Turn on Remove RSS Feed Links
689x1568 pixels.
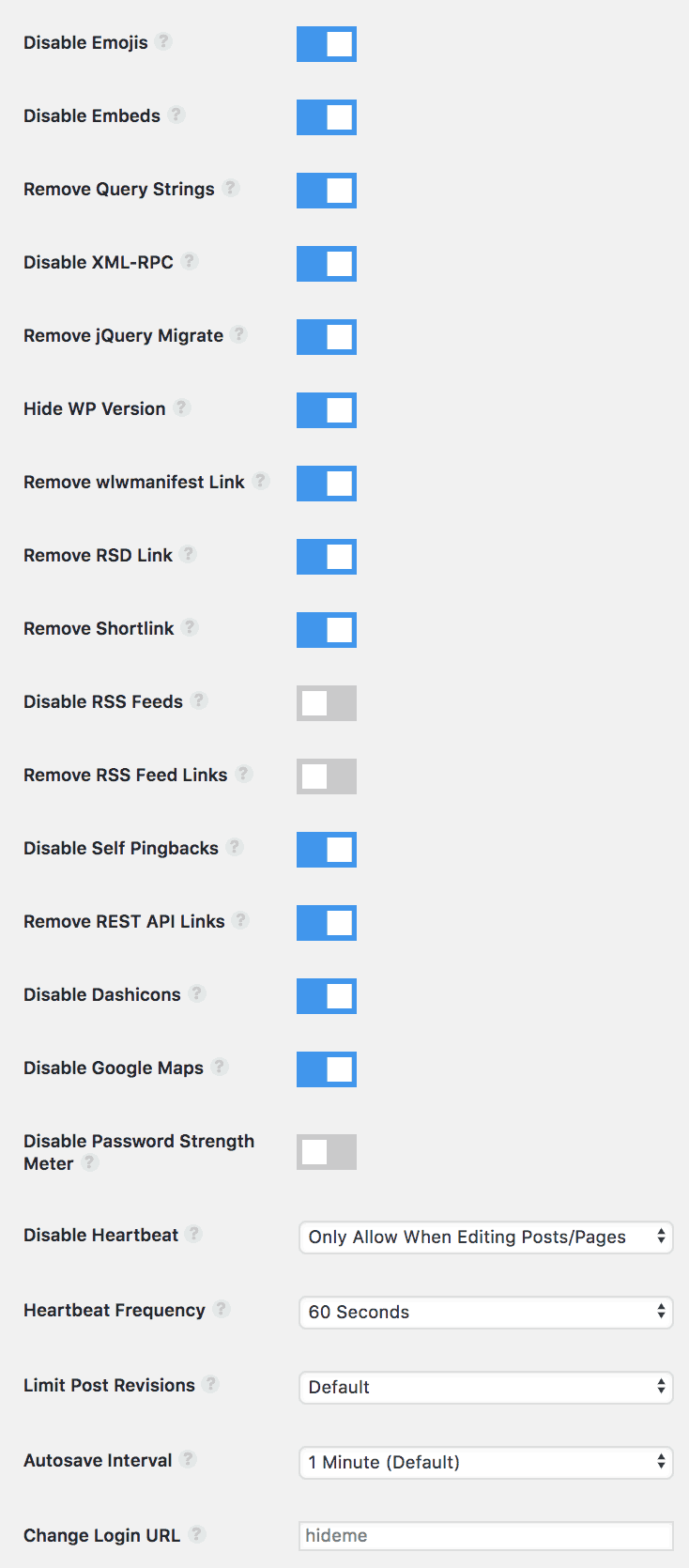pyautogui.click(x=326, y=776)
